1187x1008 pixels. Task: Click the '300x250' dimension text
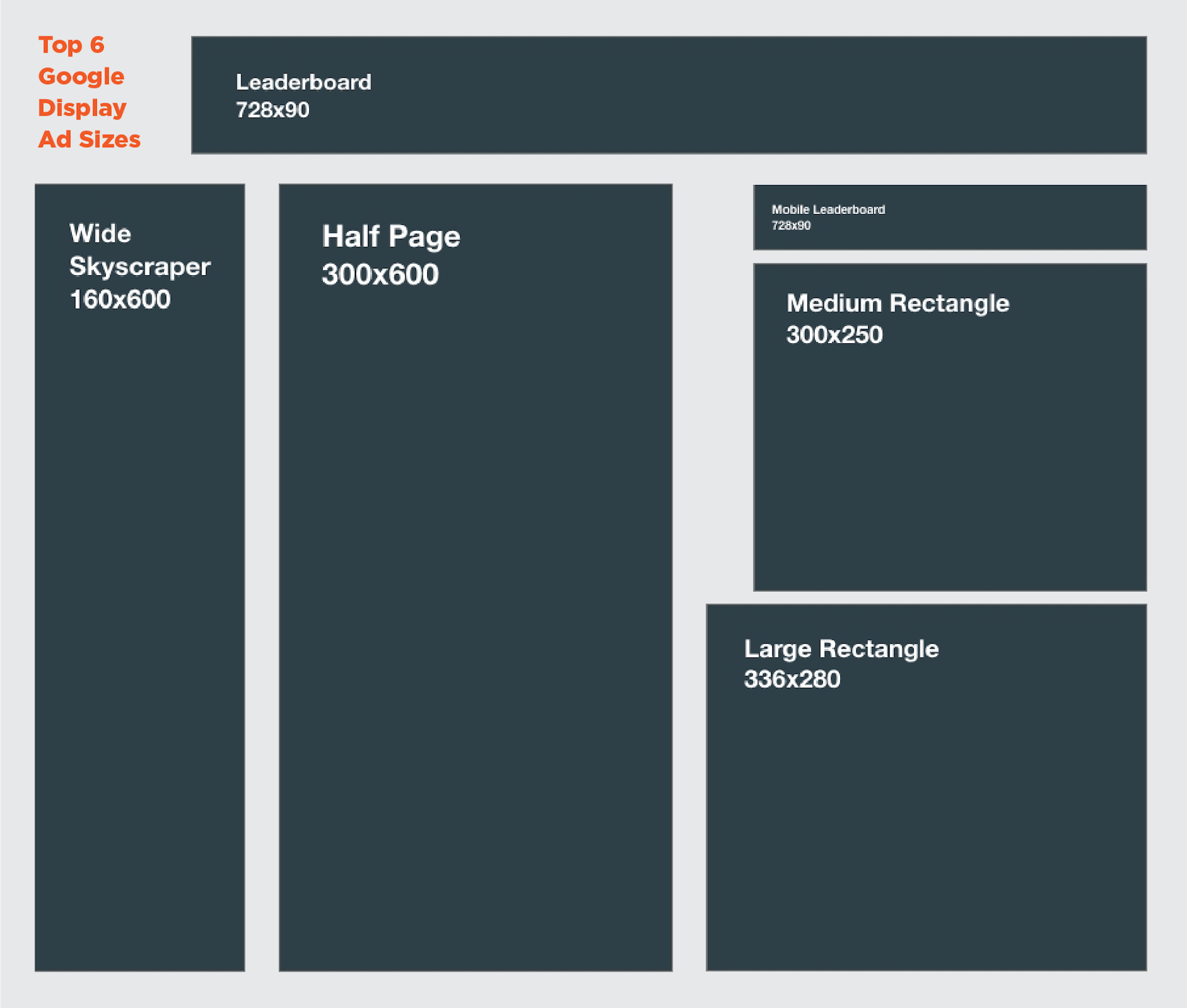(834, 335)
